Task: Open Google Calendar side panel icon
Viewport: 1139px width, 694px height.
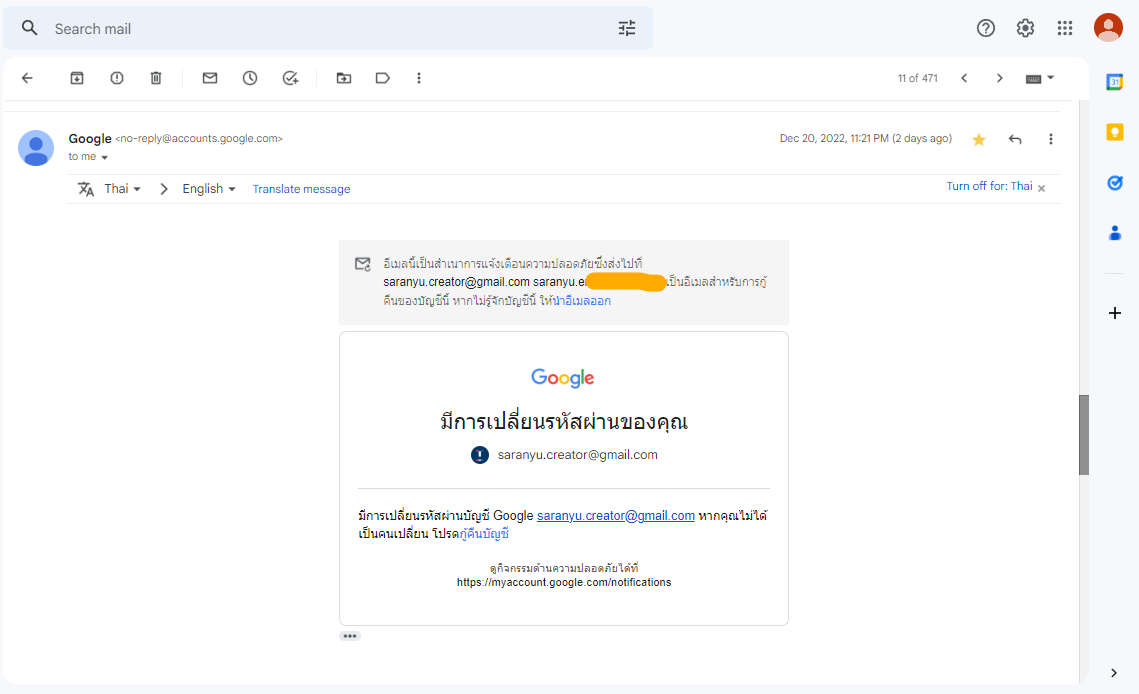Action: pyautogui.click(x=1114, y=82)
